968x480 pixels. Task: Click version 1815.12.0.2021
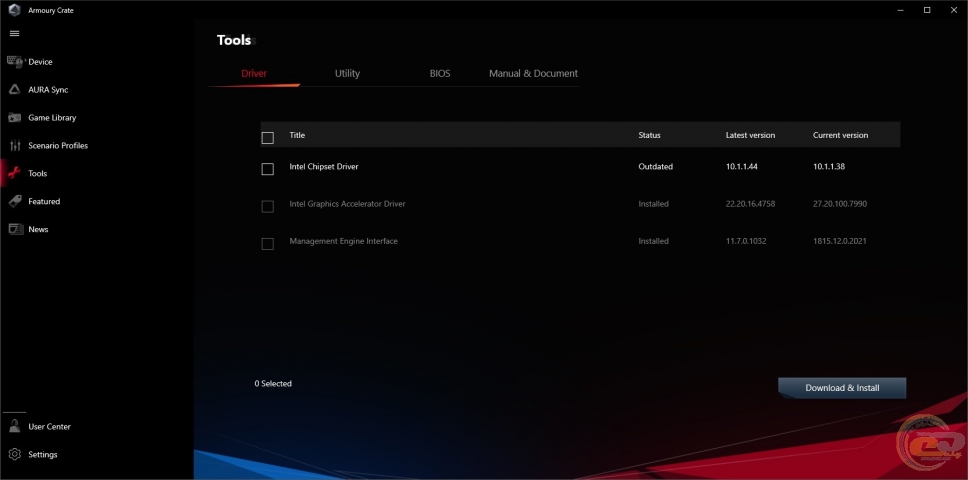pos(840,241)
